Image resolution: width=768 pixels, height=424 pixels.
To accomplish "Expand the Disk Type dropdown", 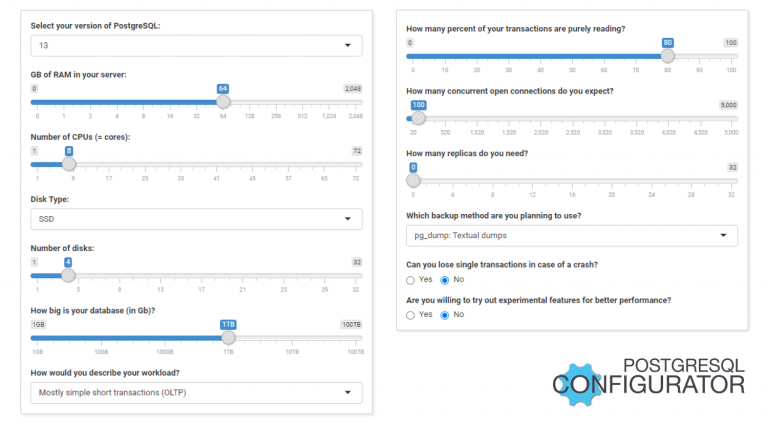I will click(x=196, y=219).
